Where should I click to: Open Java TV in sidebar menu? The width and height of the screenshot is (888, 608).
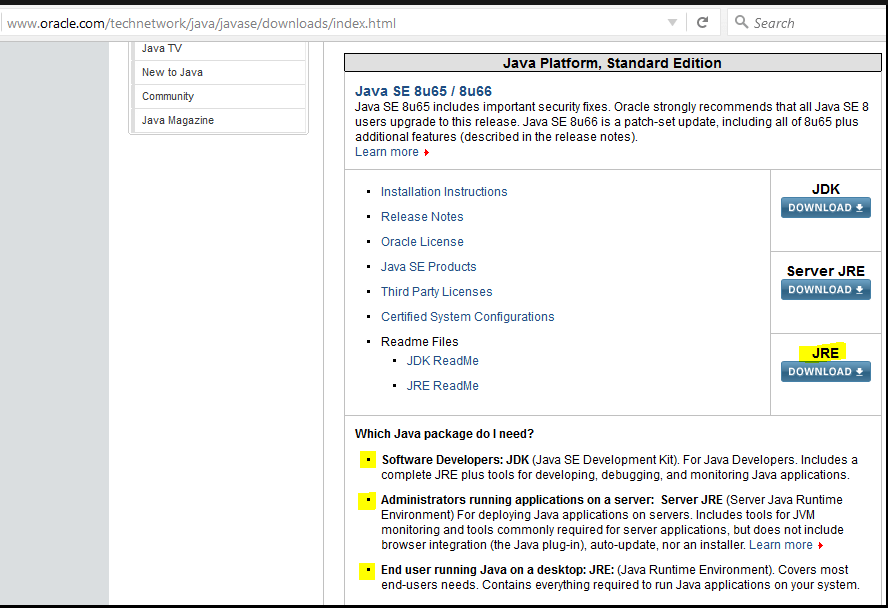pyautogui.click(x=162, y=48)
